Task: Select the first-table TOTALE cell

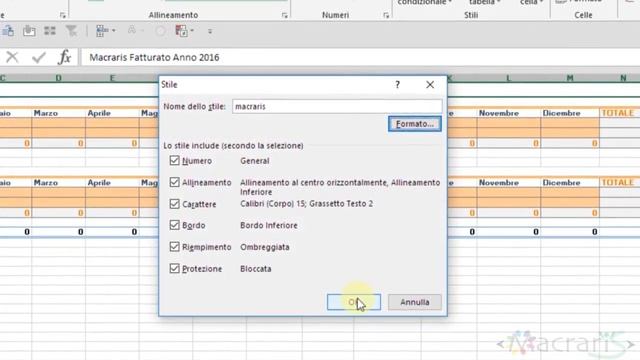Action: (620, 113)
